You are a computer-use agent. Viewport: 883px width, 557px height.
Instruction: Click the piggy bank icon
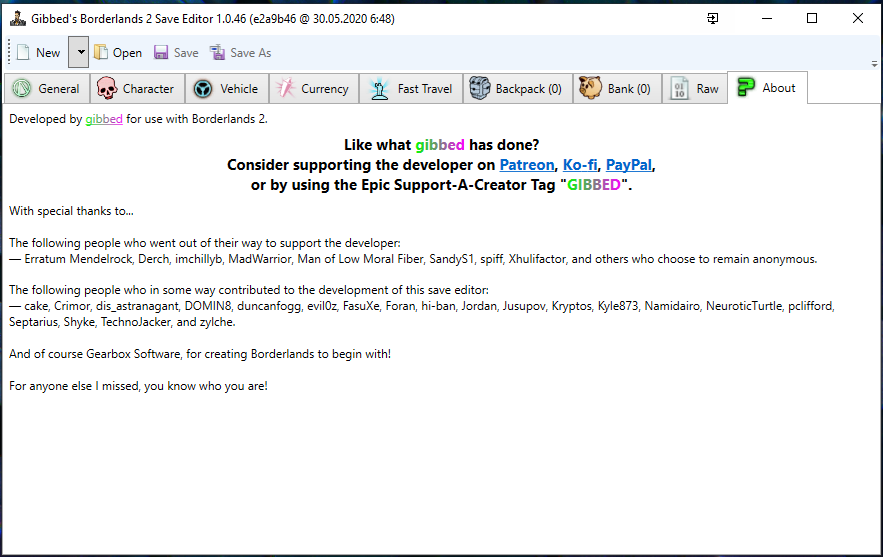click(x=590, y=88)
